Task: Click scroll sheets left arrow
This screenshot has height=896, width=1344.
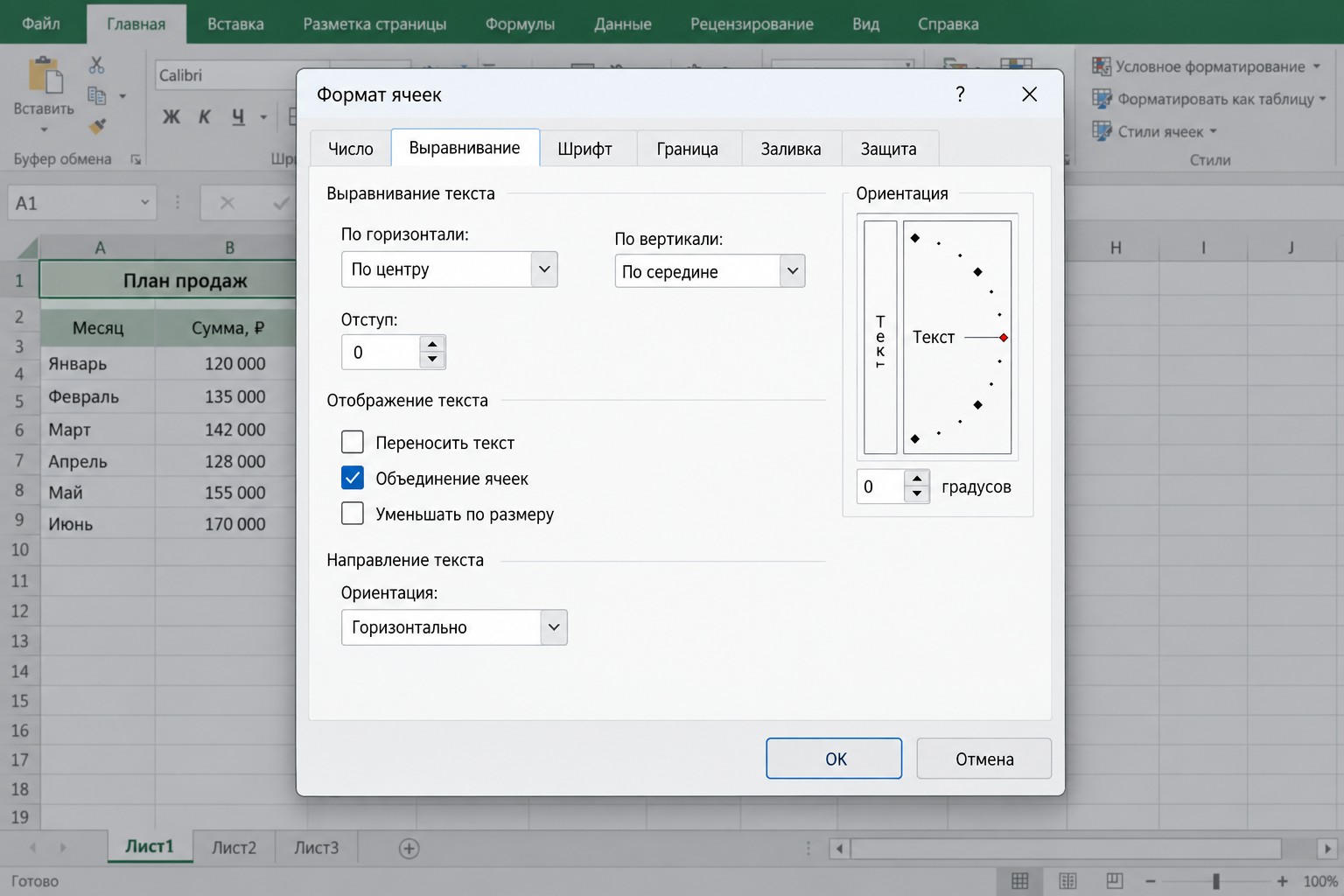Action: click(33, 848)
